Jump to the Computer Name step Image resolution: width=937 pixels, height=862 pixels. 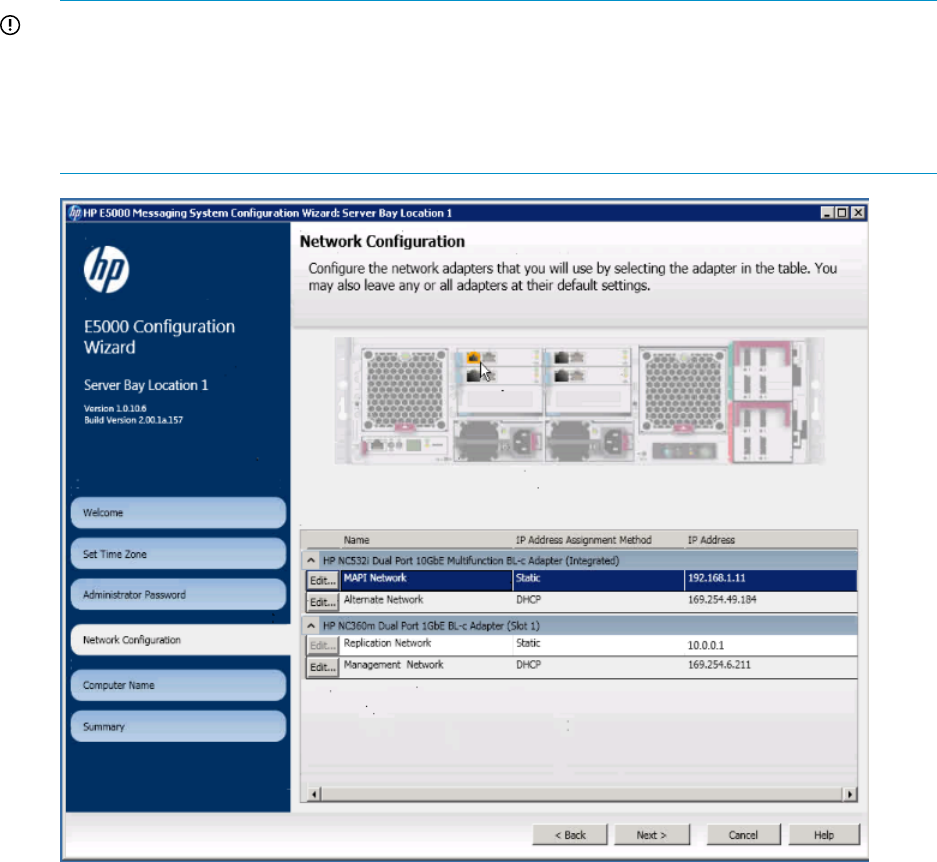[x=178, y=685]
